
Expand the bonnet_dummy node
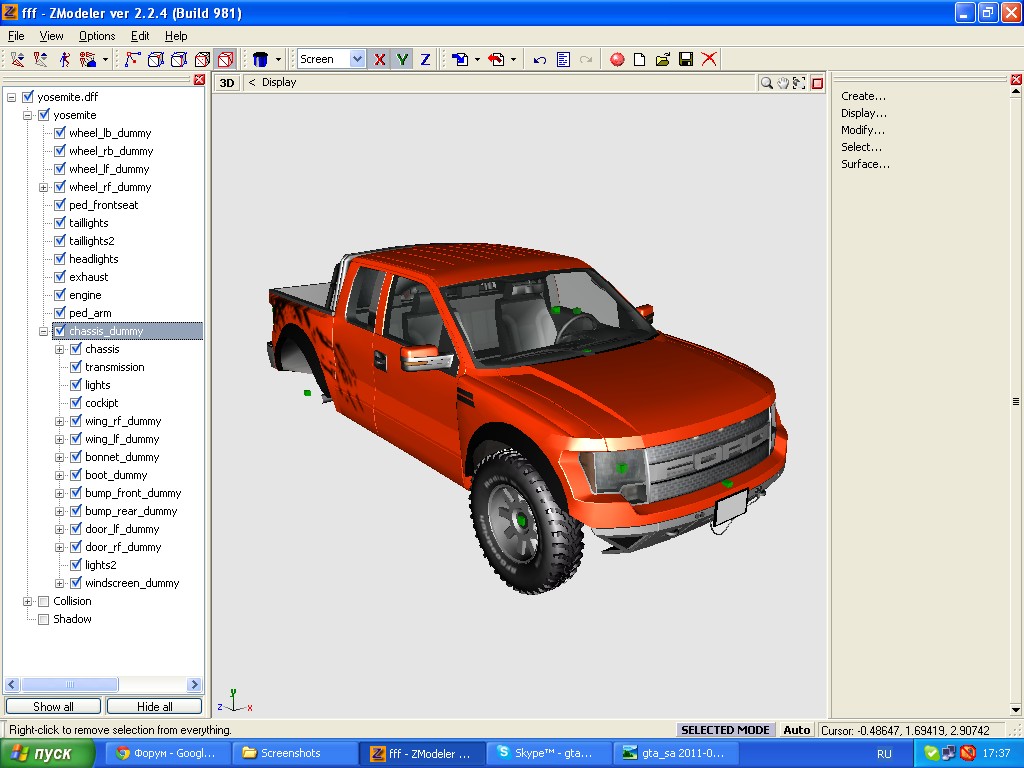coord(59,458)
